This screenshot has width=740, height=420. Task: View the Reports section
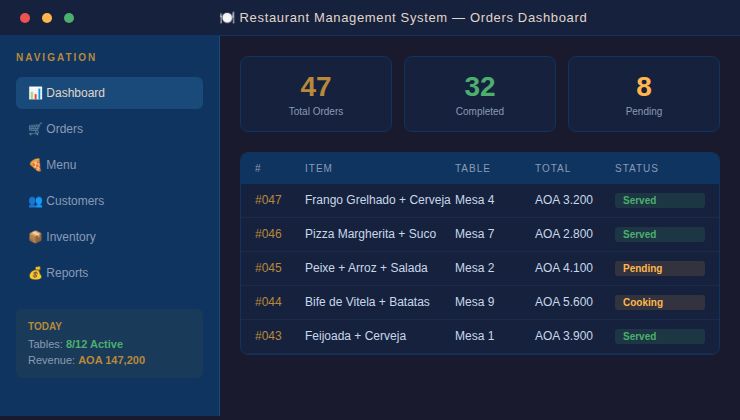pyautogui.click(x=109, y=273)
